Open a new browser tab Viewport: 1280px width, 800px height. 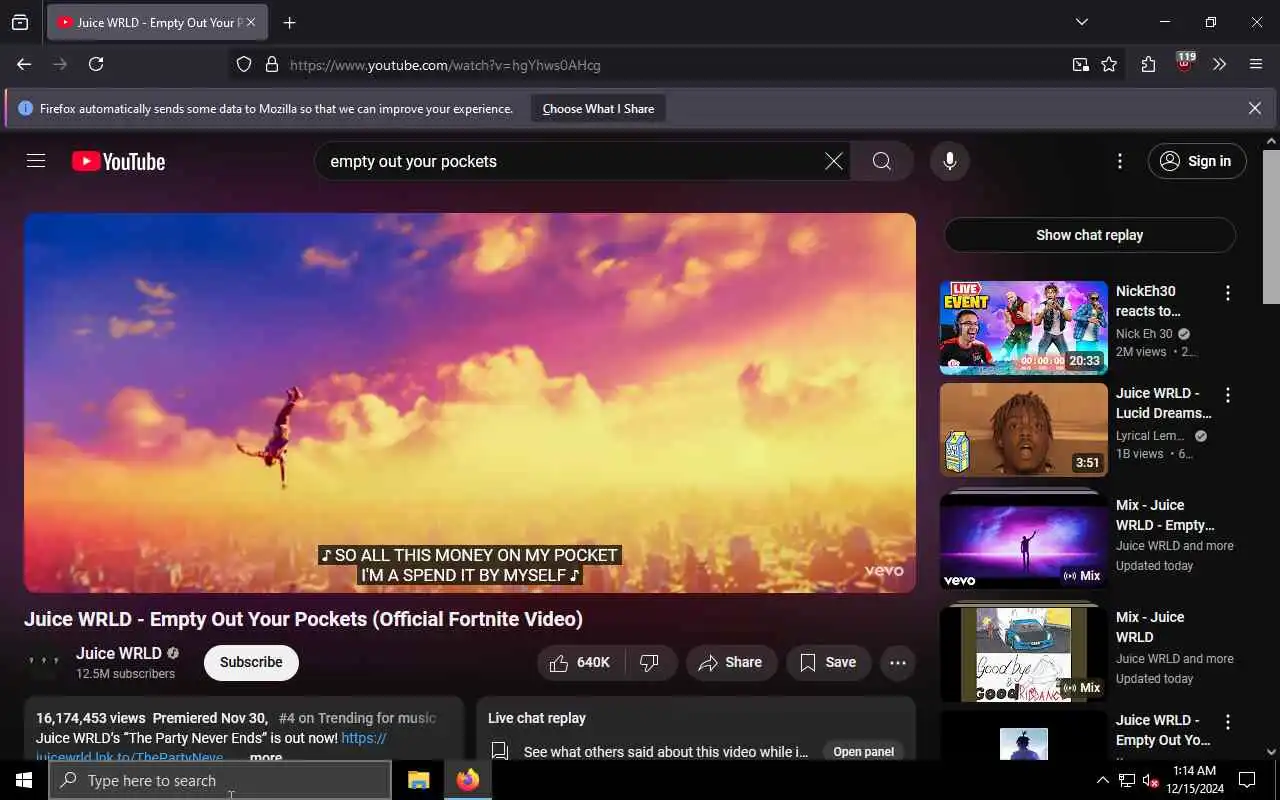click(x=290, y=22)
